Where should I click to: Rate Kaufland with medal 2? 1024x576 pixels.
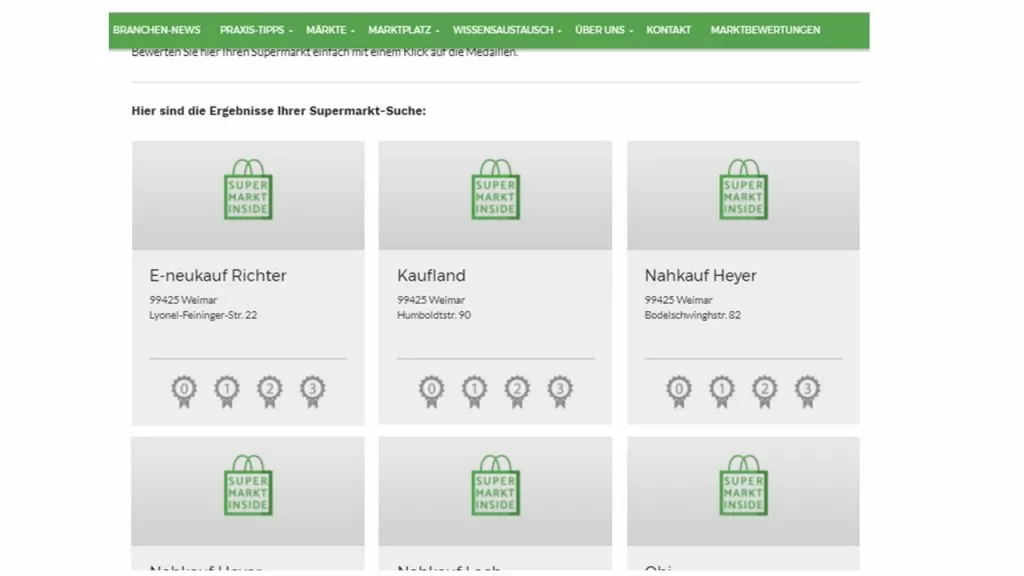coord(517,391)
